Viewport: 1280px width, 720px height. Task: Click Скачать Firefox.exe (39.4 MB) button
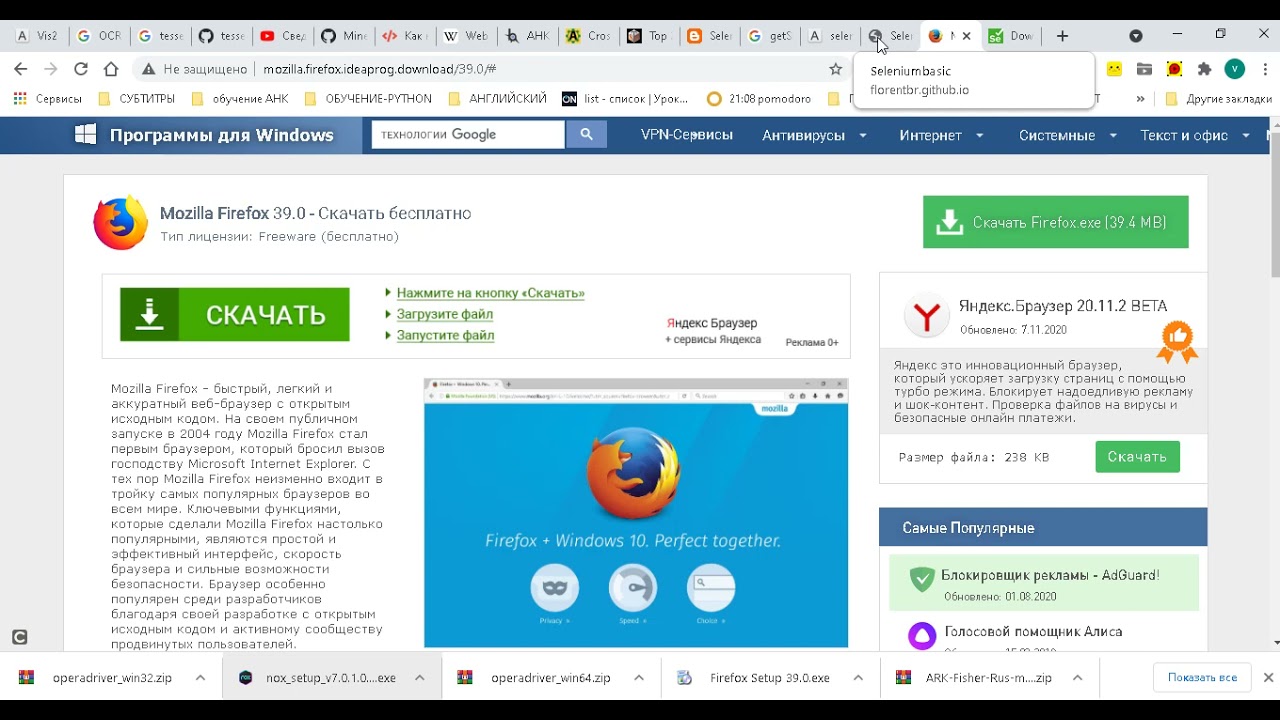pyautogui.click(x=1055, y=222)
